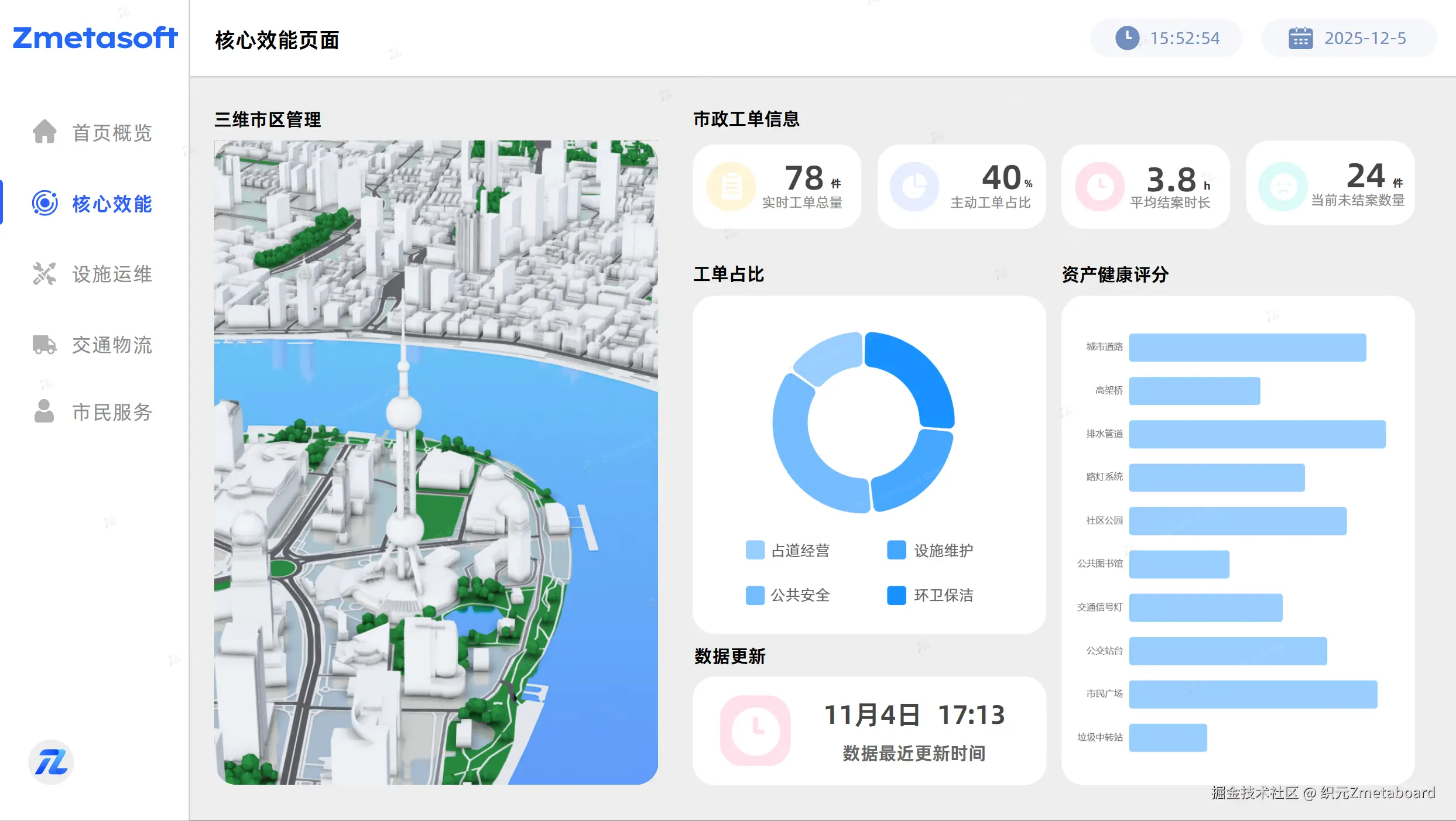The height and width of the screenshot is (821, 1456).
Task: Toggle the 占道经营 legend swatch
Action: pyautogui.click(x=755, y=550)
